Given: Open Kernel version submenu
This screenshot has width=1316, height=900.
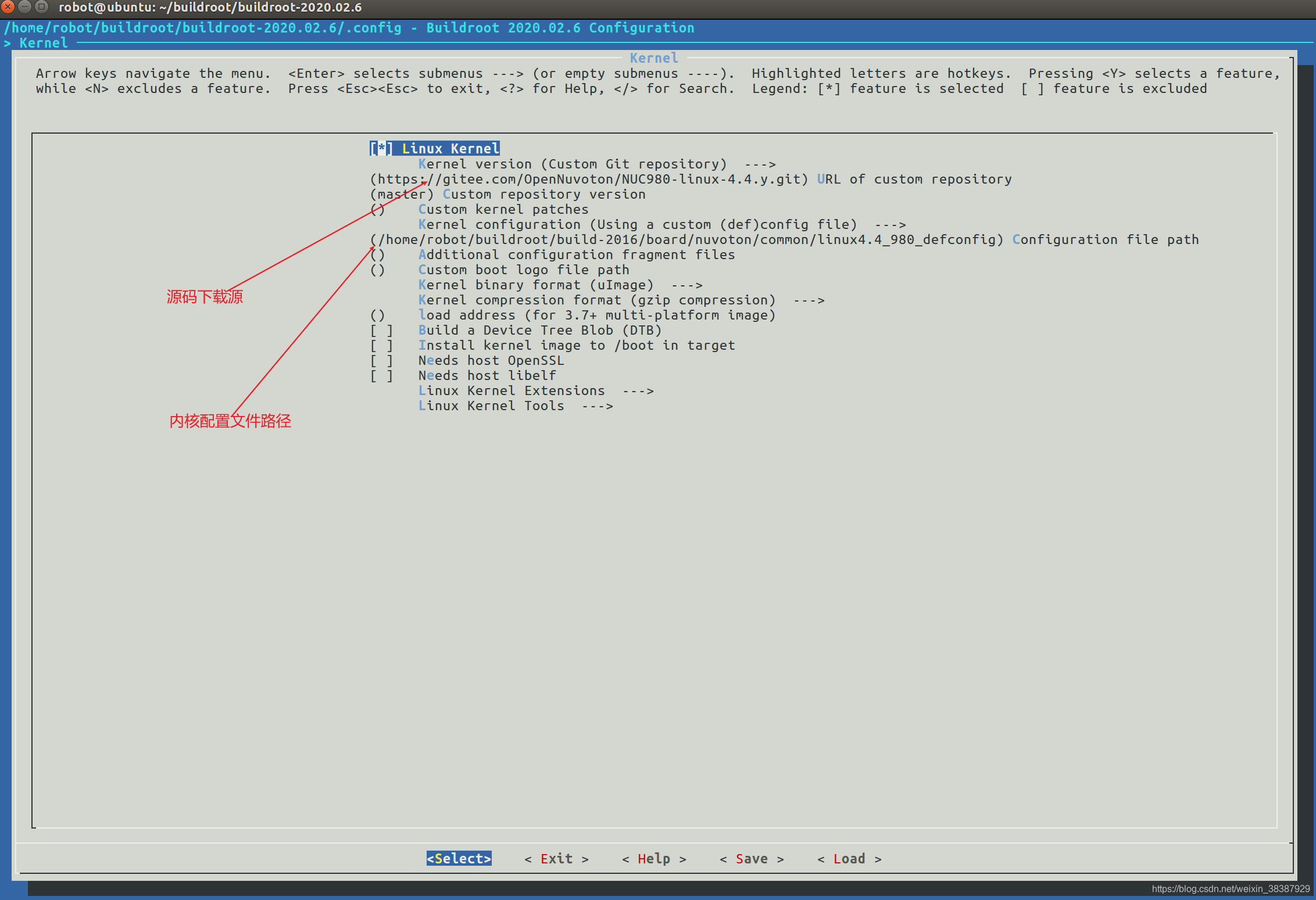Looking at the screenshot, I should coord(597,164).
